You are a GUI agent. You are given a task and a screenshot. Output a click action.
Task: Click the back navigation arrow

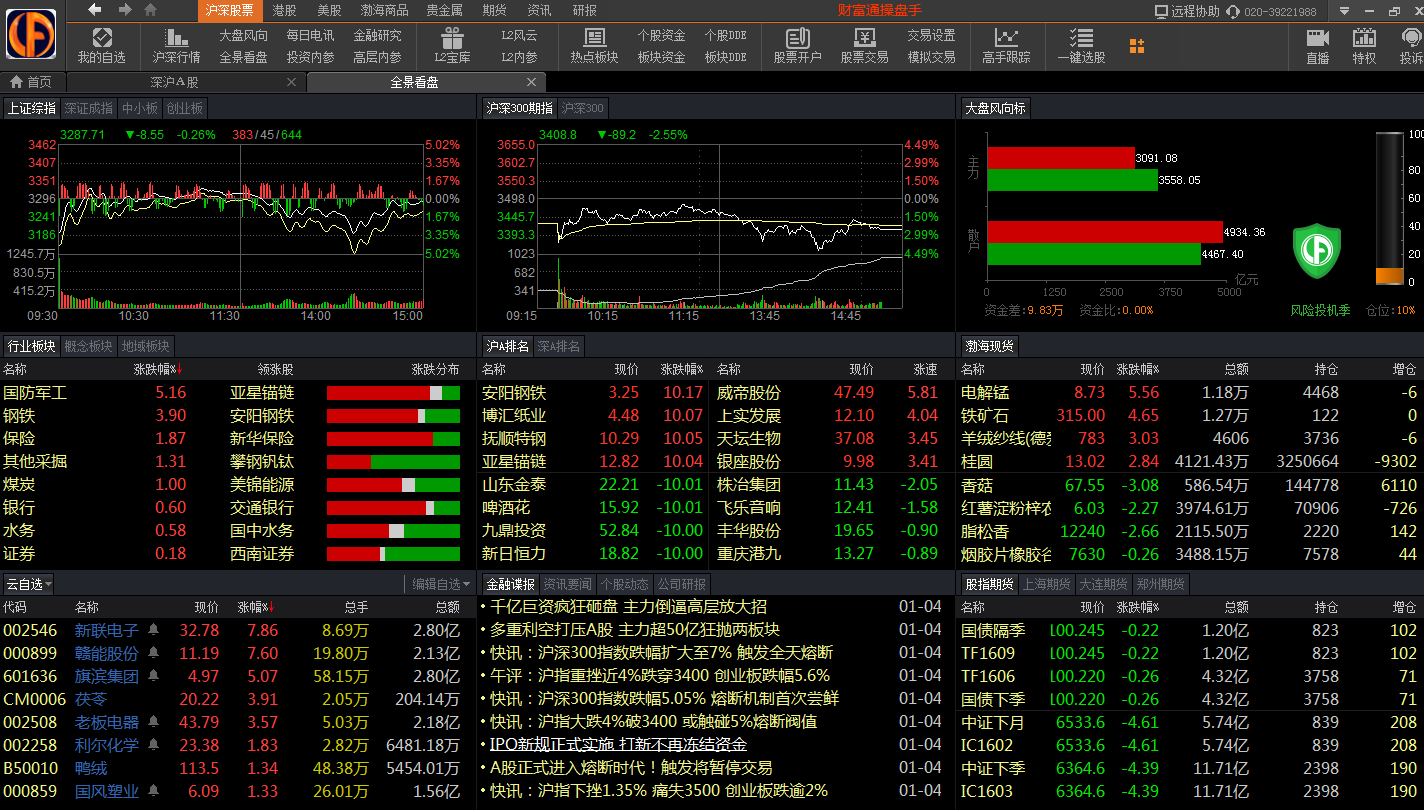click(95, 10)
